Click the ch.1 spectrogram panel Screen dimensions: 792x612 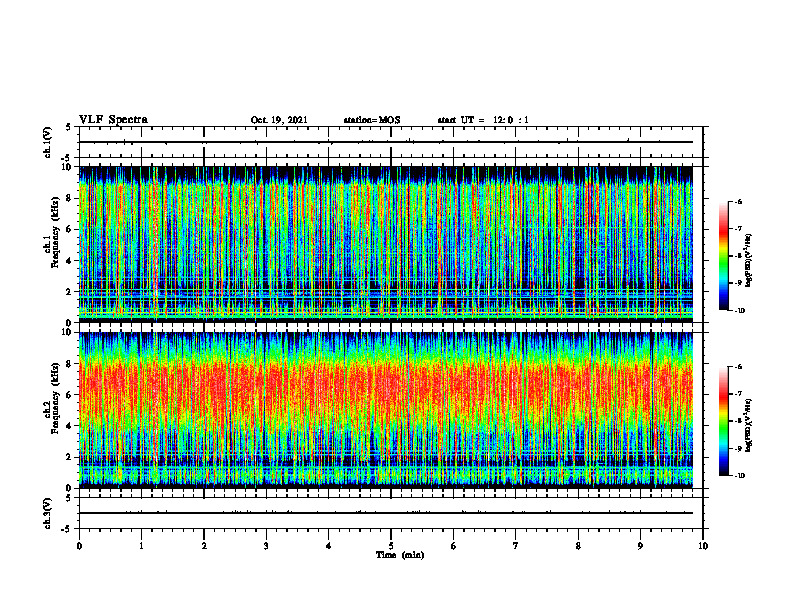[x=386, y=244]
